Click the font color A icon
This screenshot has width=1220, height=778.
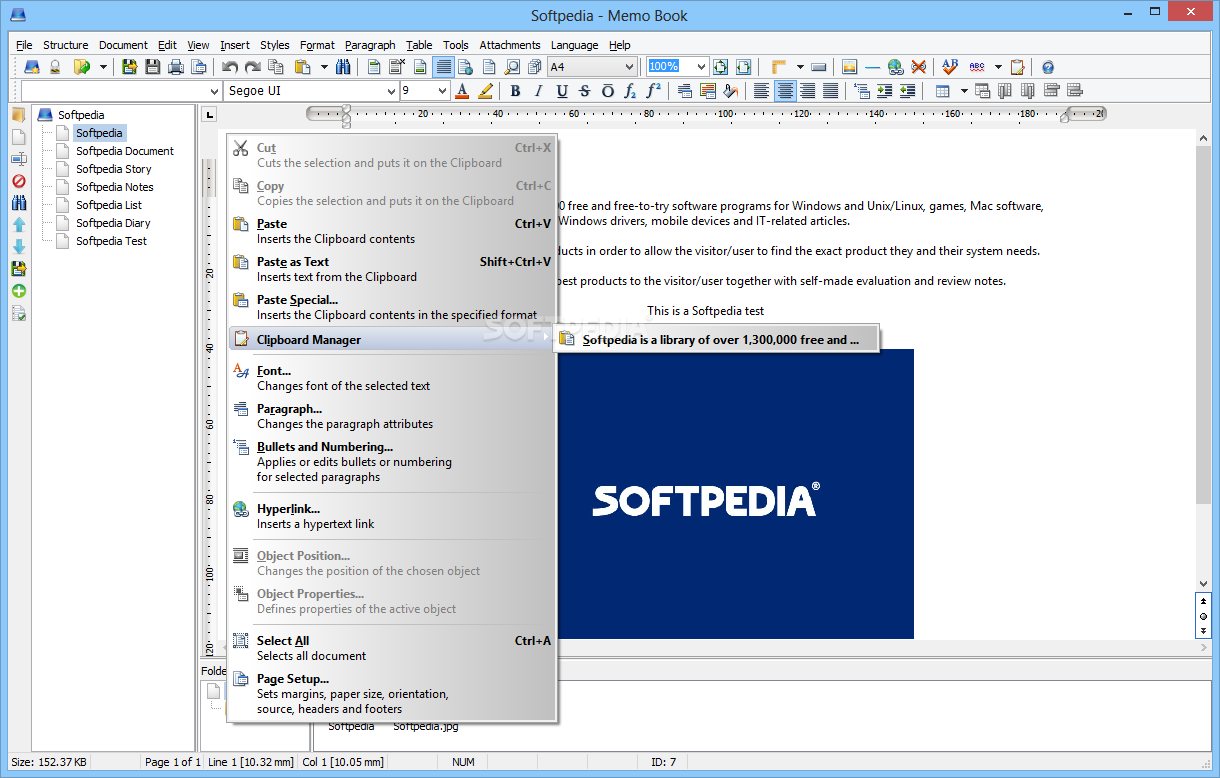462,91
